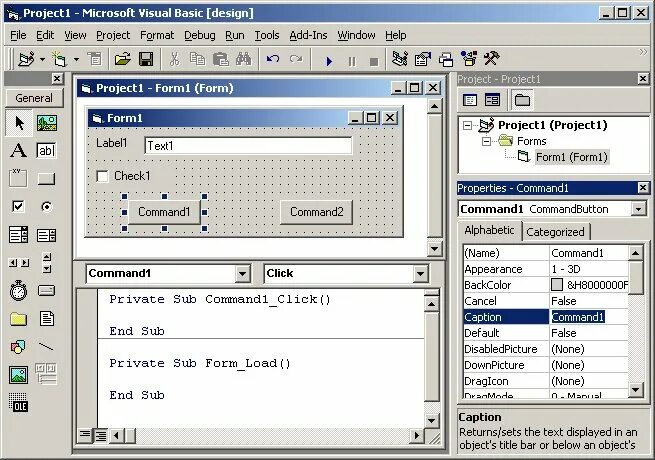Open the Project Explorer toolbar icon
The height and width of the screenshot is (460, 655).
tap(399, 59)
